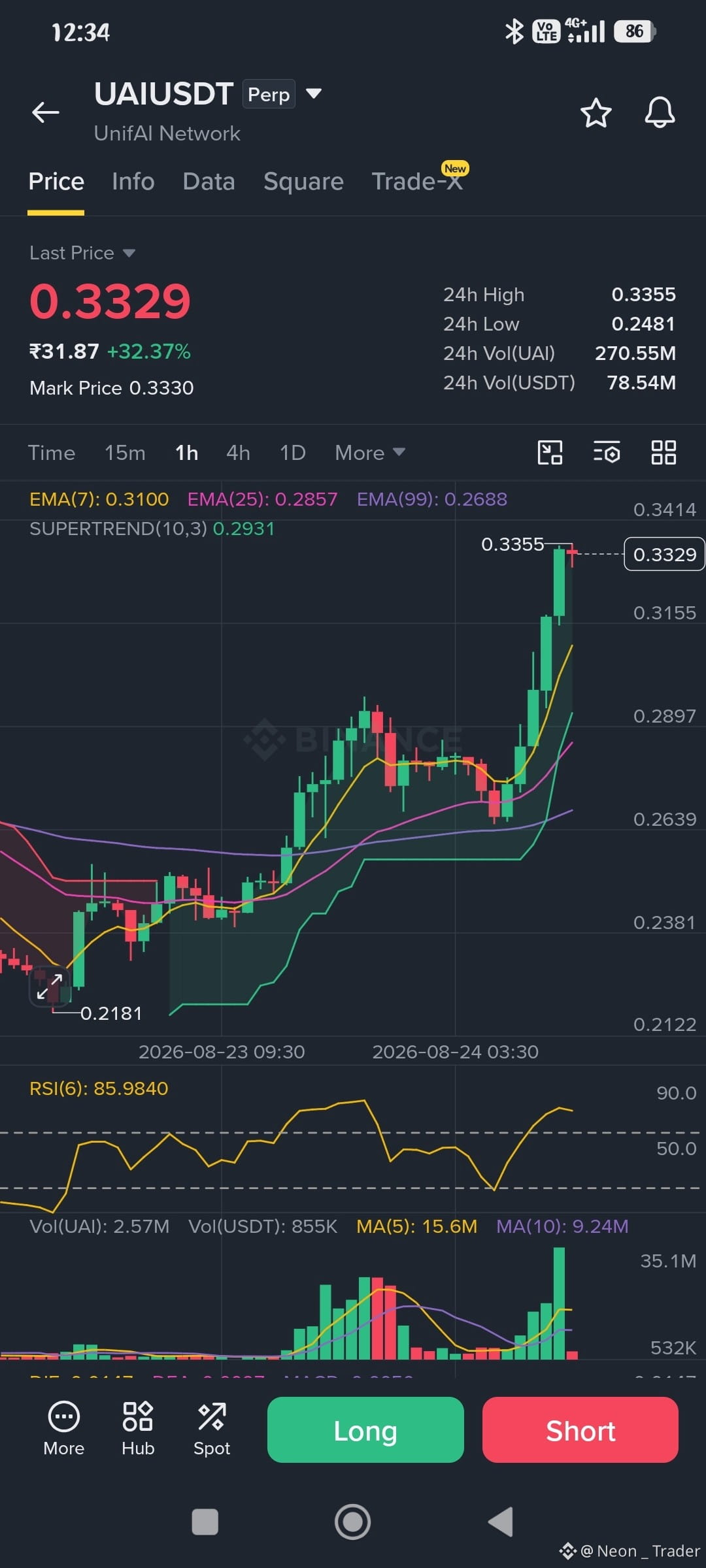This screenshot has width=706, height=1568.
Task: Open the Trade-X tab
Action: coord(417,182)
